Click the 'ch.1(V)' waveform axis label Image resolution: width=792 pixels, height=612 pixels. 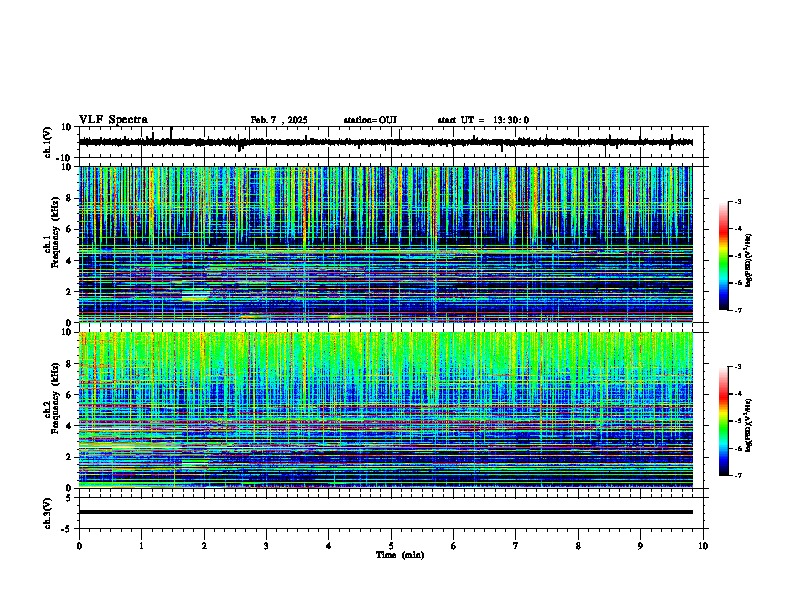tap(48, 142)
